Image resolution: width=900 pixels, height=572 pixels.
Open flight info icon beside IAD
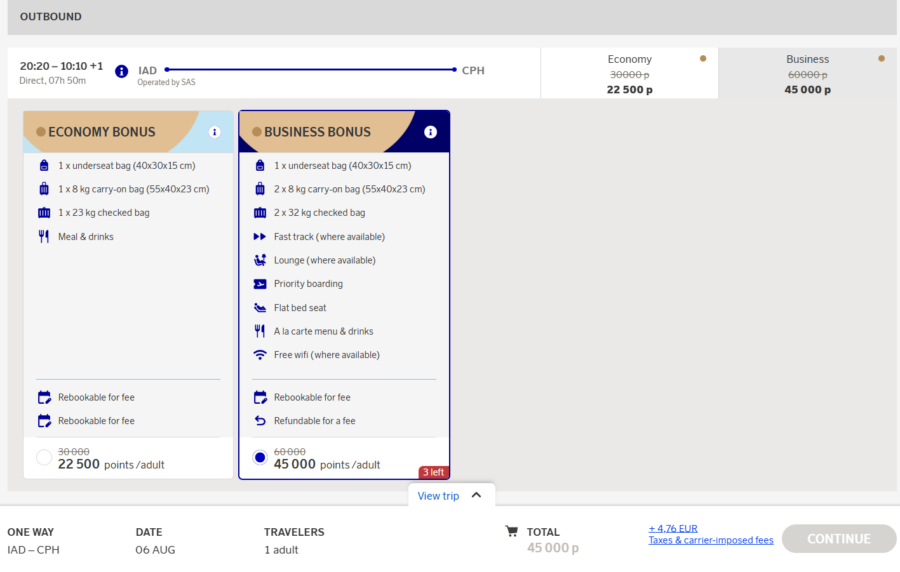tap(121, 71)
